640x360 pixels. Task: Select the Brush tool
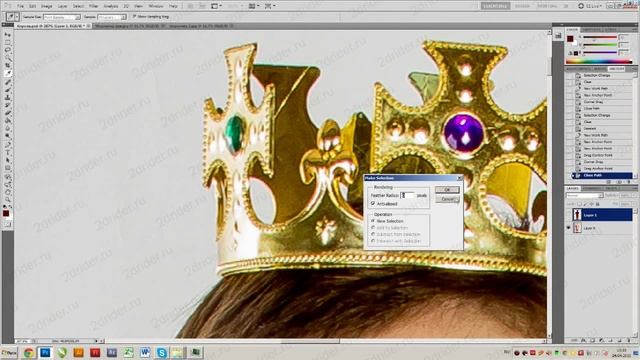tap(8, 90)
